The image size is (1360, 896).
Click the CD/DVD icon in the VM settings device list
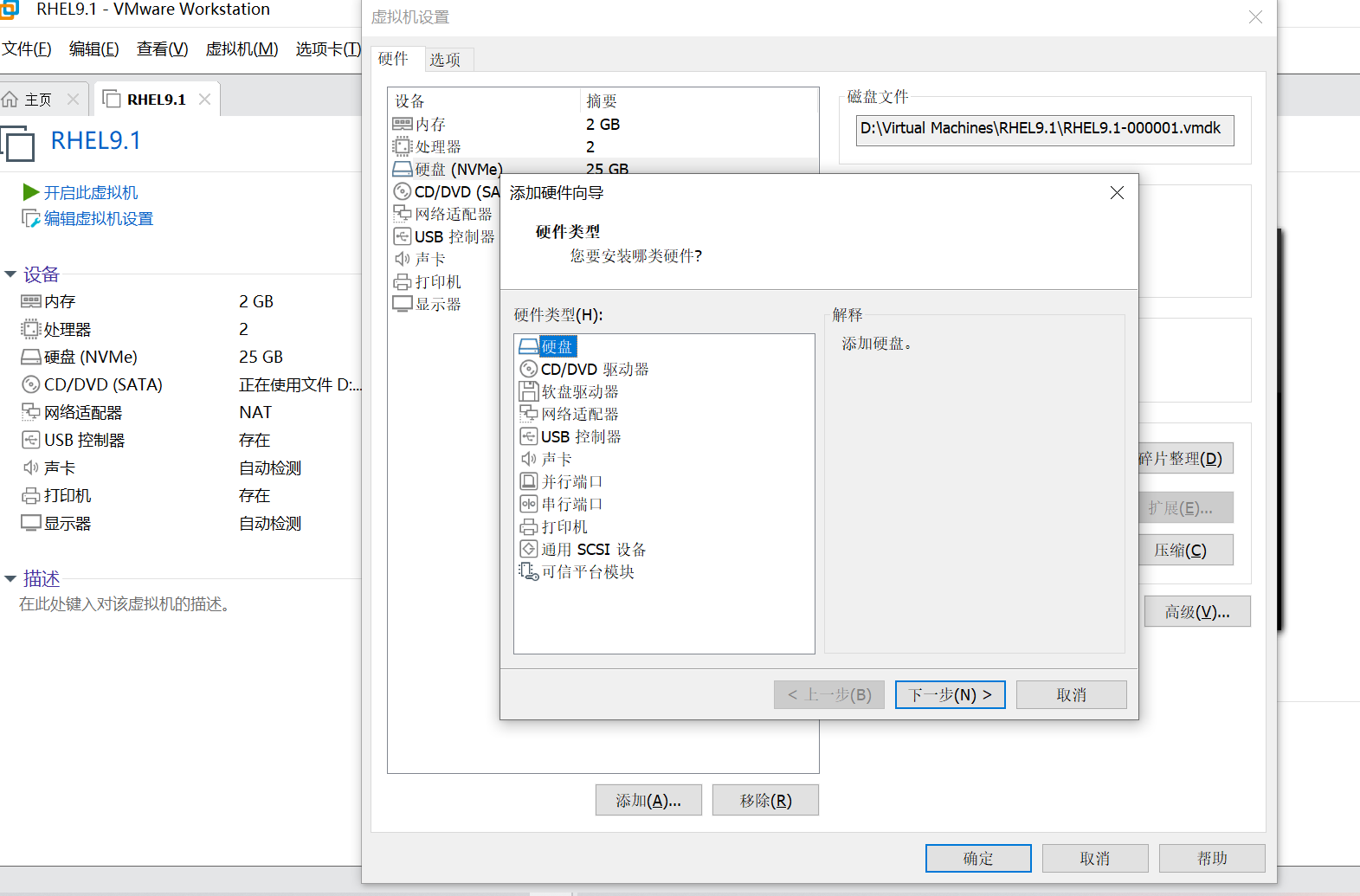coord(403,192)
